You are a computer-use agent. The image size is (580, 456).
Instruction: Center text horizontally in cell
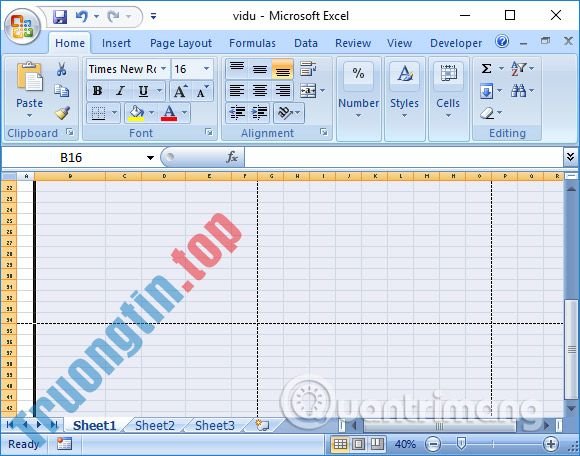click(260, 91)
